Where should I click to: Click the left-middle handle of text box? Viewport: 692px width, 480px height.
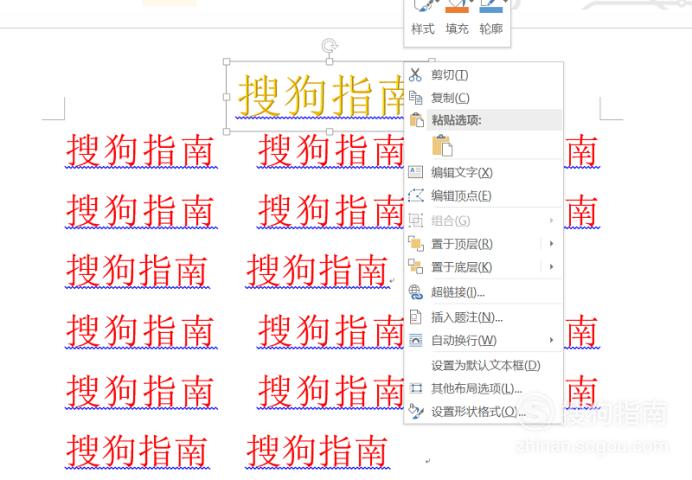[227, 97]
